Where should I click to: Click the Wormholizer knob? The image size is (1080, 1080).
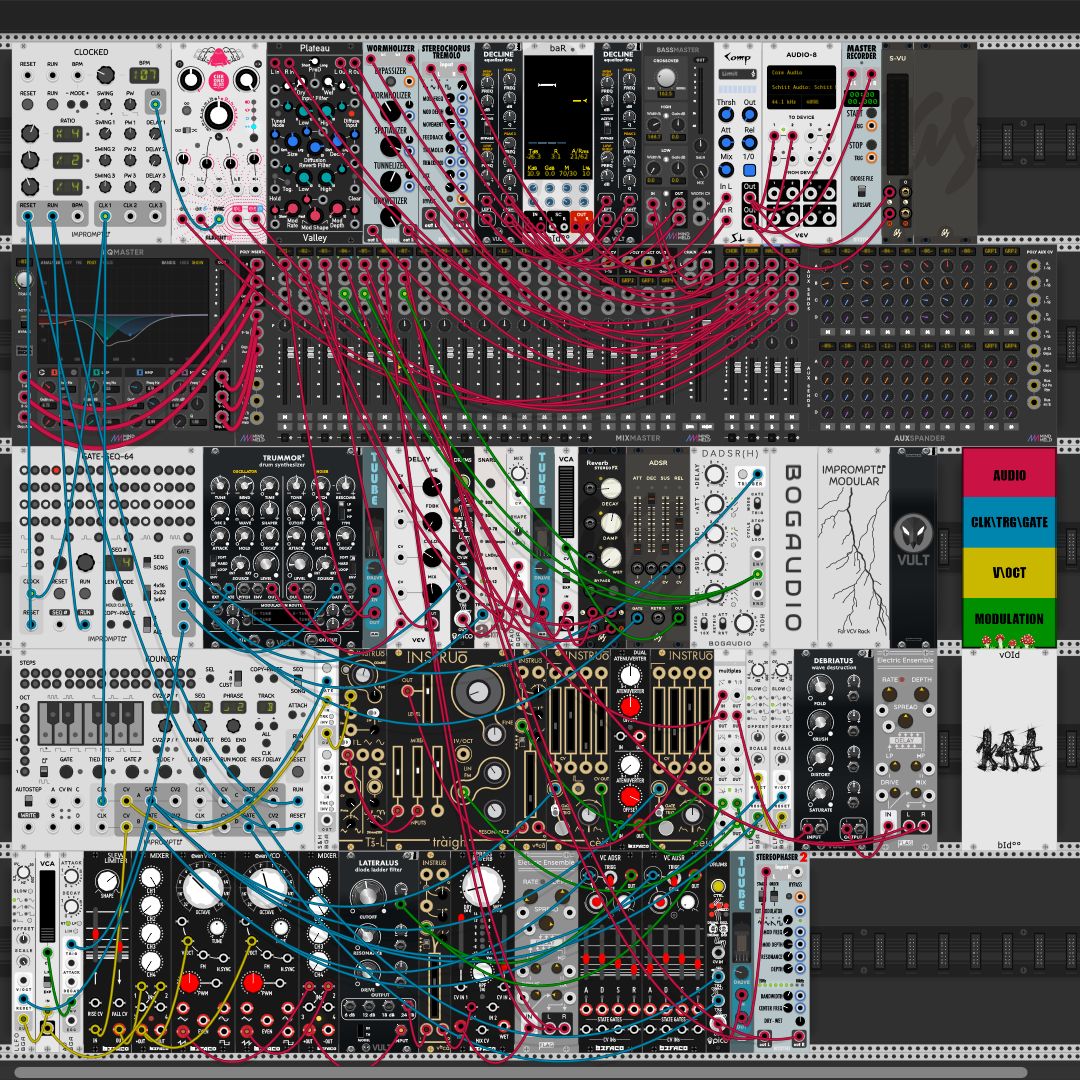[390, 110]
